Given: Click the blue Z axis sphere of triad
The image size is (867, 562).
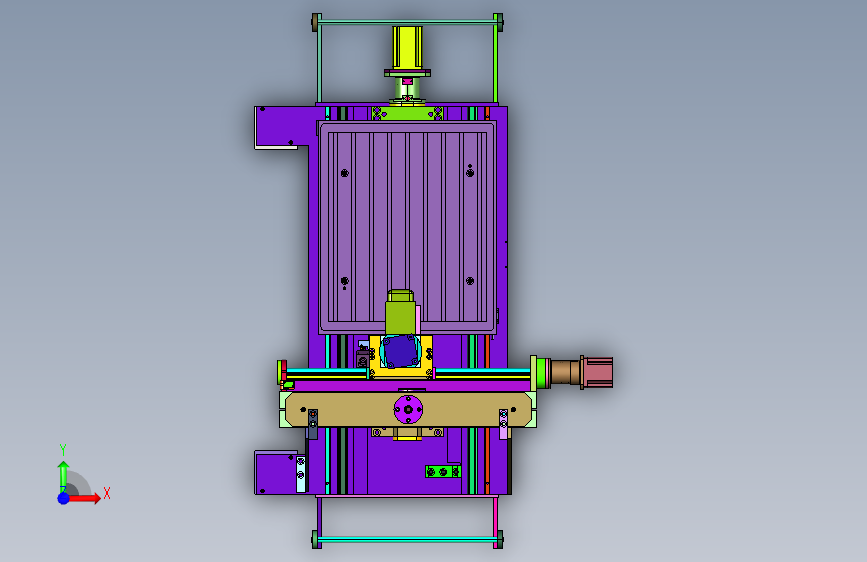Looking at the screenshot, I should click(64, 498).
